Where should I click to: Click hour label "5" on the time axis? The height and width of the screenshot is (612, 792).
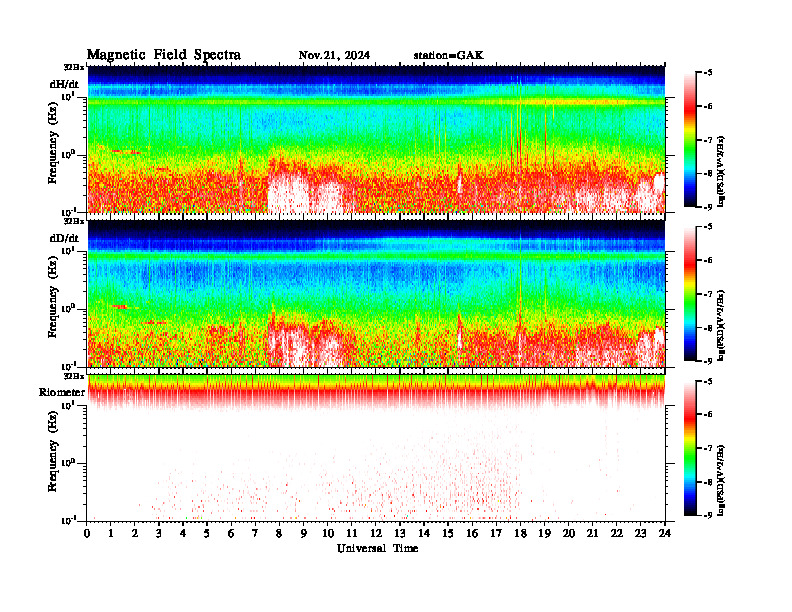[x=207, y=534]
